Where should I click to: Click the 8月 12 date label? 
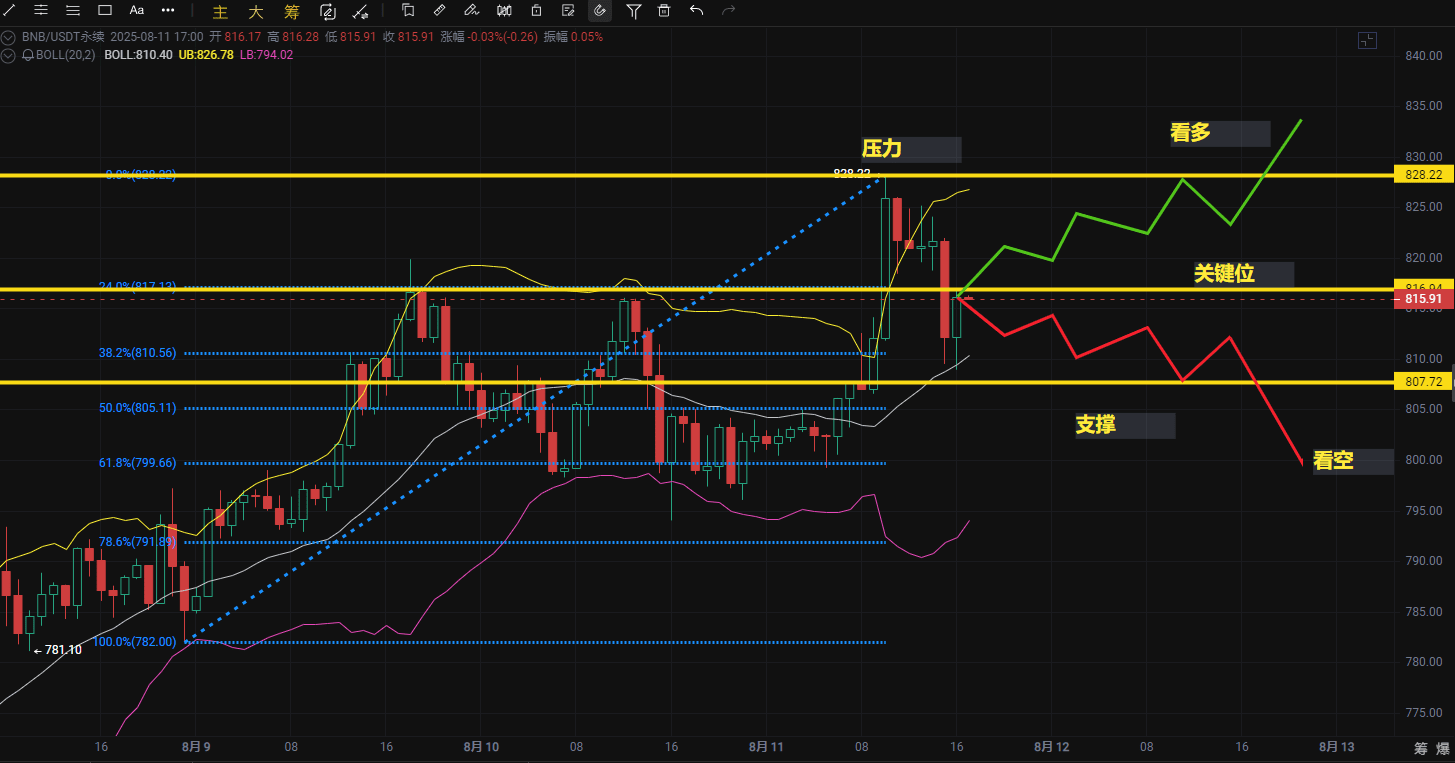pyautogui.click(x=1051, y=747)
